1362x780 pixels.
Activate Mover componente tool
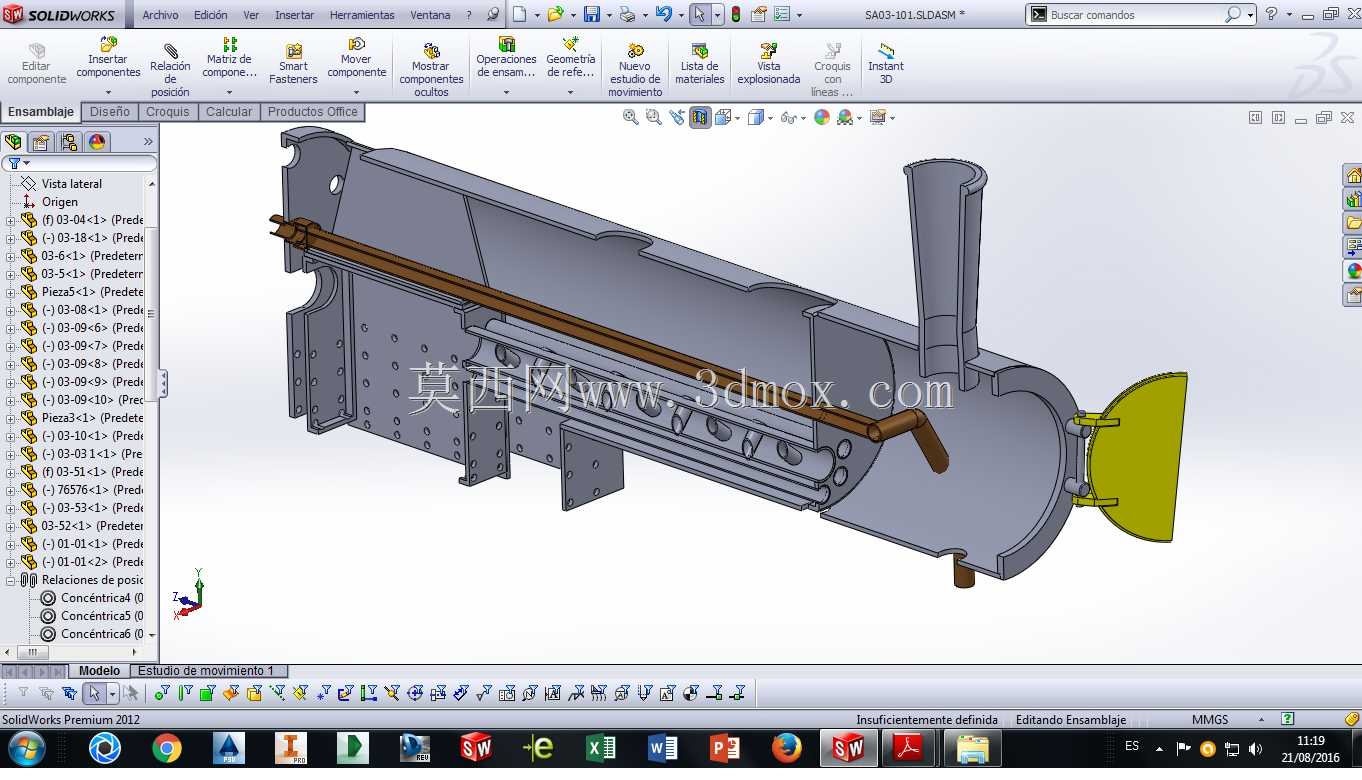coord(357,60)
